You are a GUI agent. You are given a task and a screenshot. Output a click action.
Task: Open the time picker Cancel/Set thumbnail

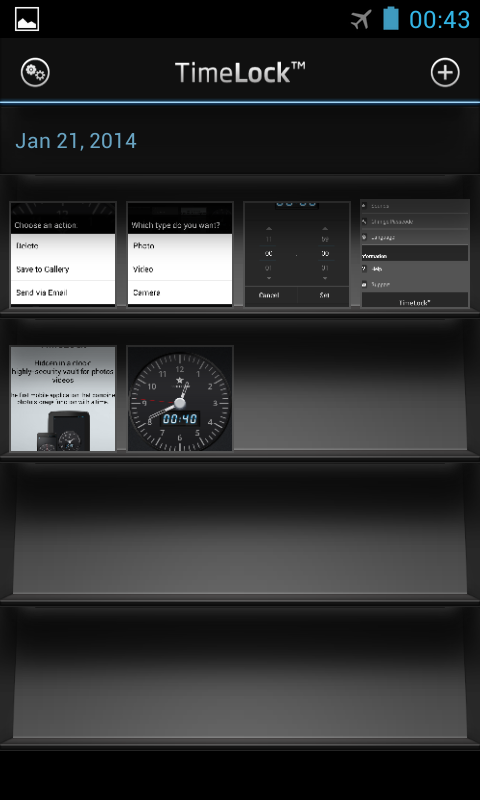coord(297,254)
